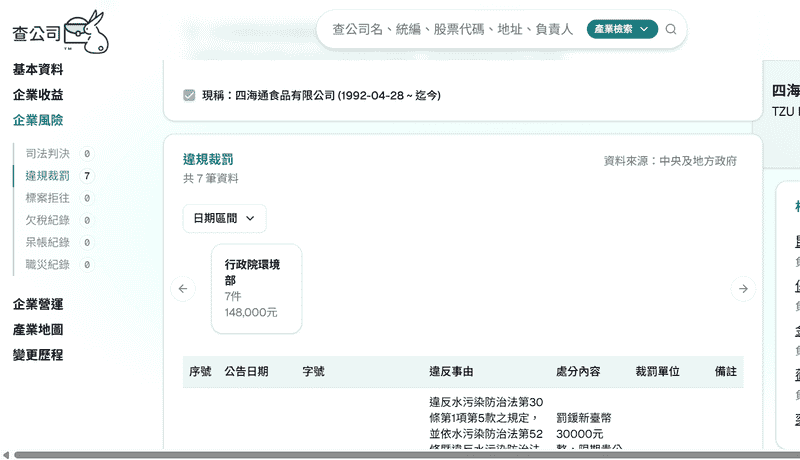
Task: Open the 產業檢索 dropdown
Action: [622, 30]
